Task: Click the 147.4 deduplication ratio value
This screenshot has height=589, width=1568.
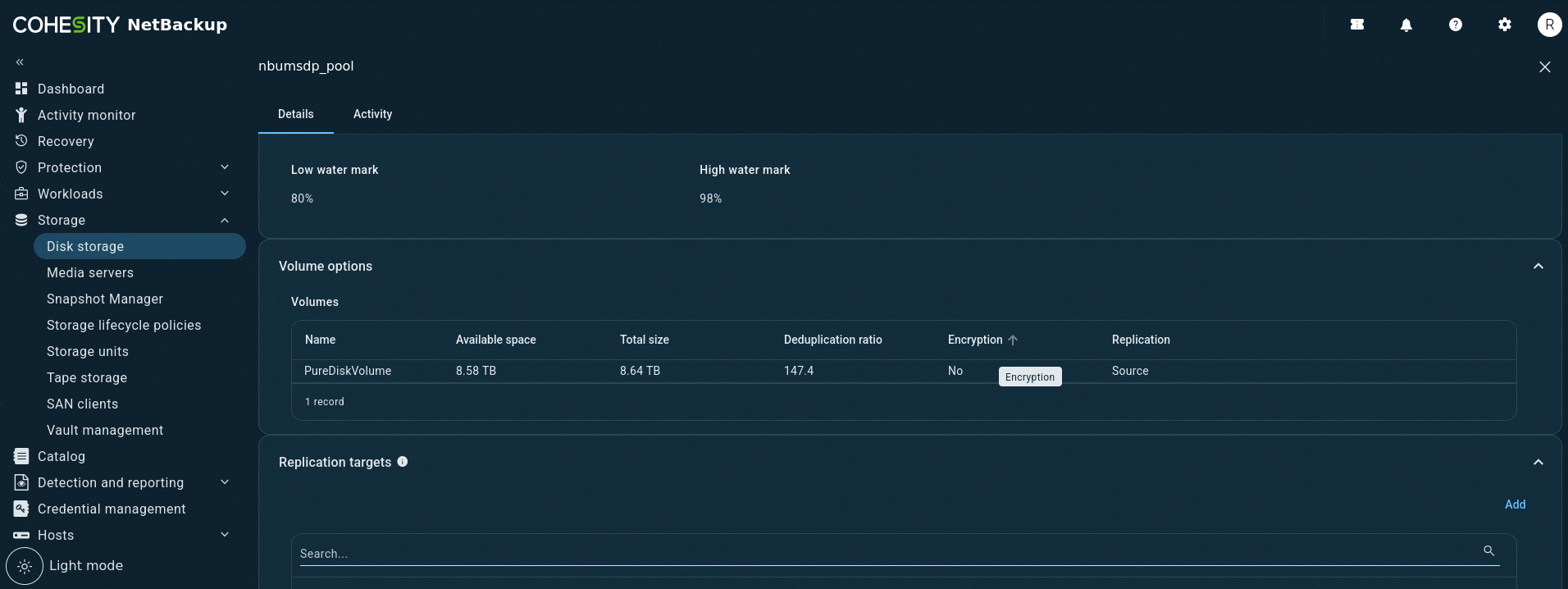Action: 799,371
